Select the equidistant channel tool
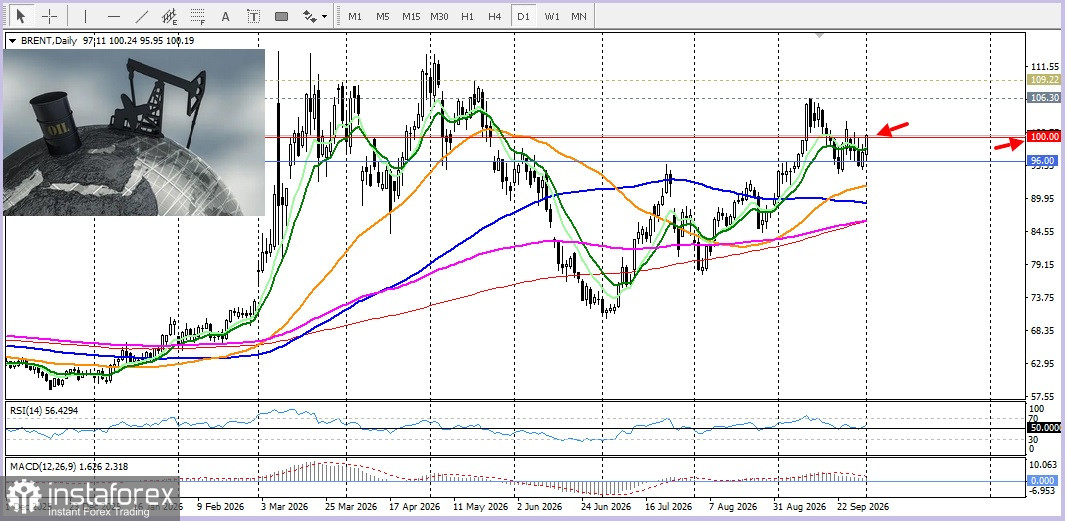Screen dimensions: 1065x521 [170, 16]
